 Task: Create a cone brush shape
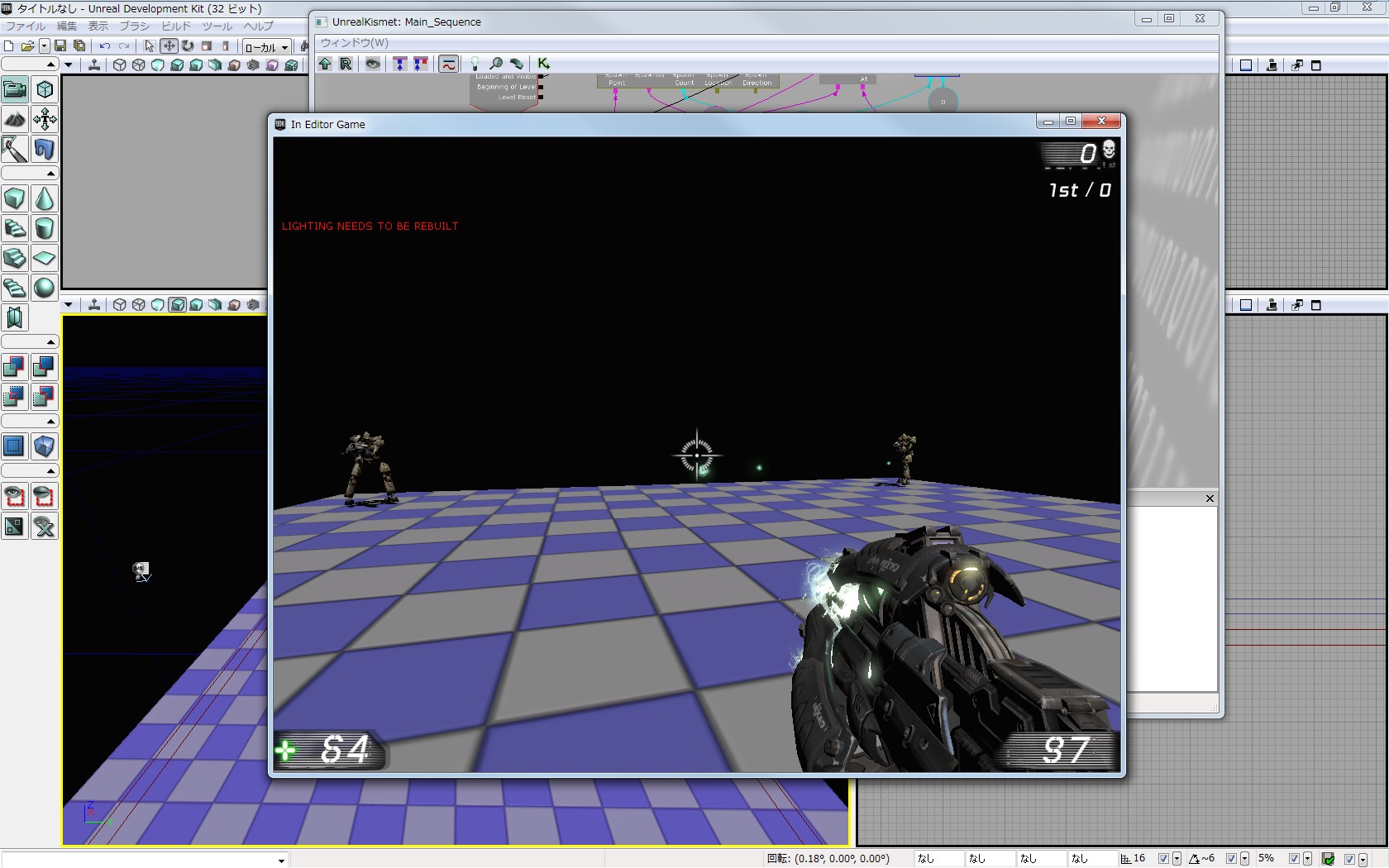click(45, 198)
